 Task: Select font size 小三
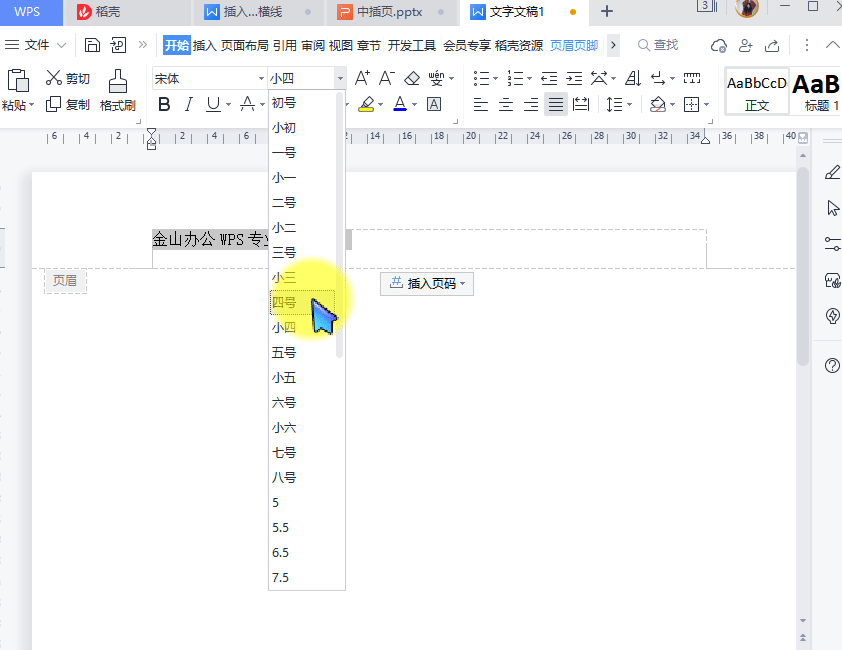(303, 277)
